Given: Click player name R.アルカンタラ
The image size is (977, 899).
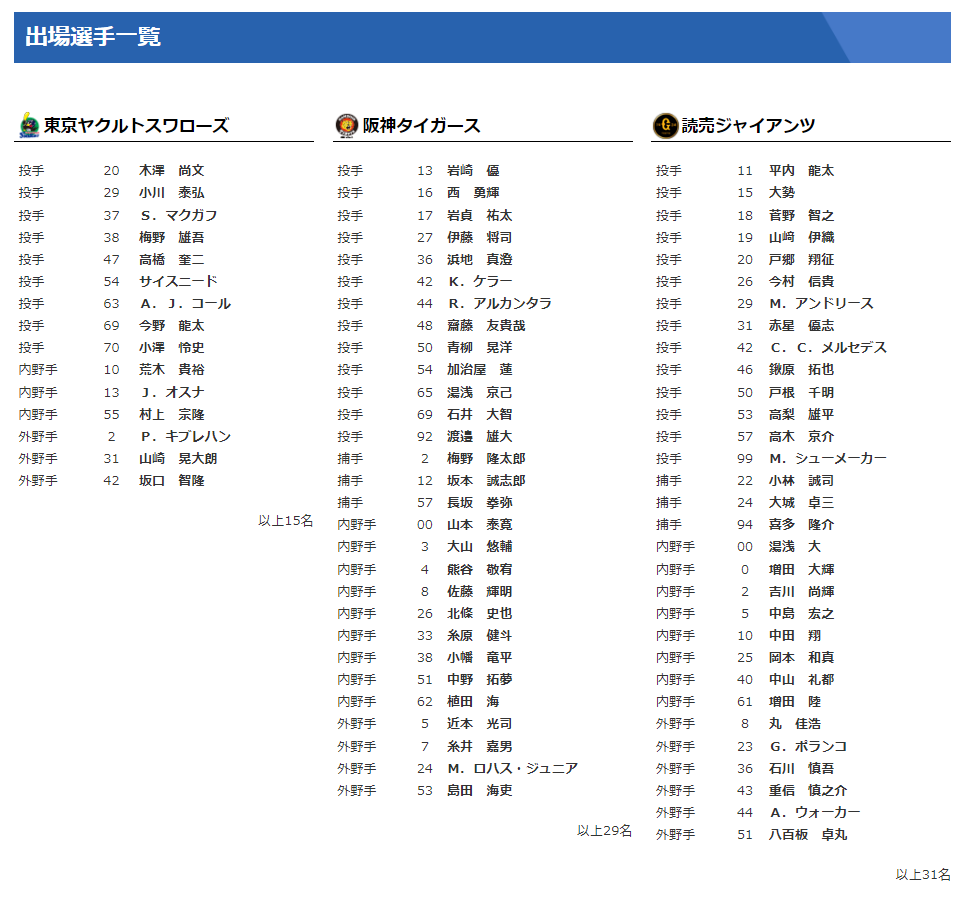Looking at the screenshot, I should click(500, 304).
